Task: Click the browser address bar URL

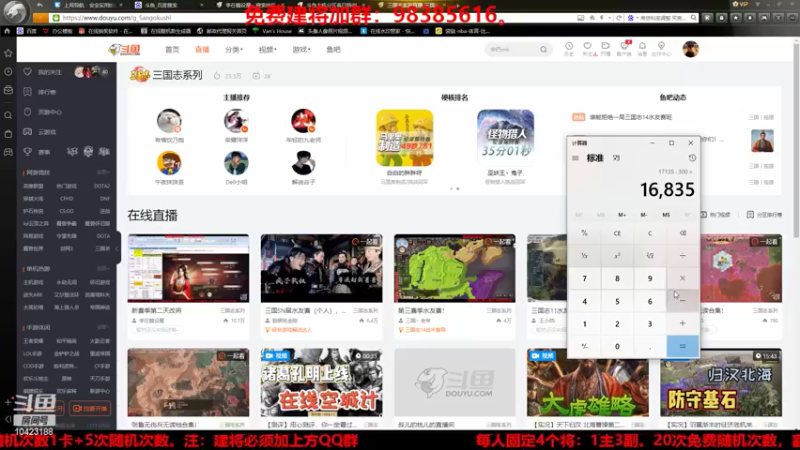Action: (117, 18)
